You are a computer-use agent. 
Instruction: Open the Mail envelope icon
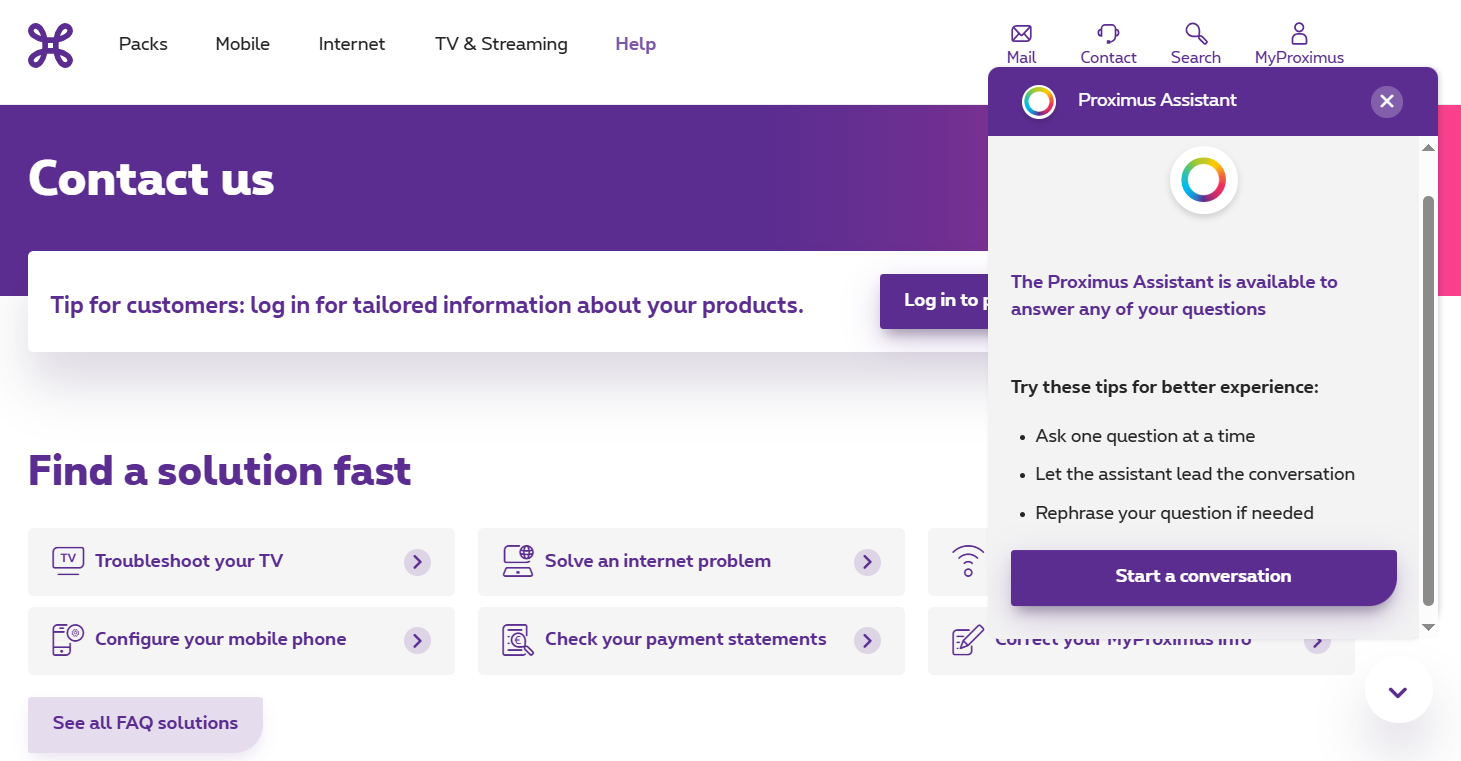pyautogui.click(x=1021, y=34)
